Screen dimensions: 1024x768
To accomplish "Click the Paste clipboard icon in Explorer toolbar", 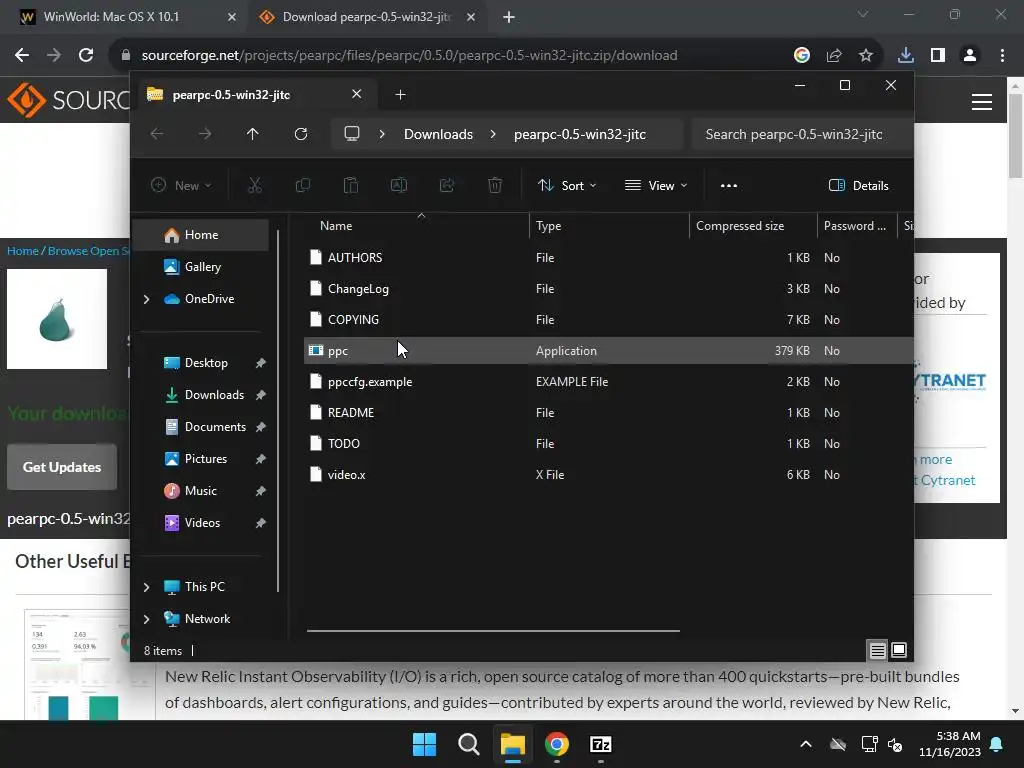I will click(351, 185).
